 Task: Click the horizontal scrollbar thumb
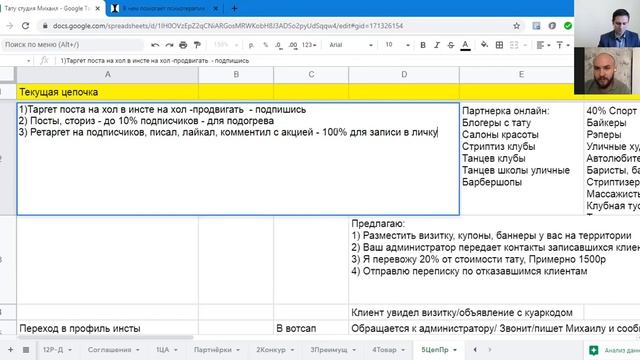(105, 338)
